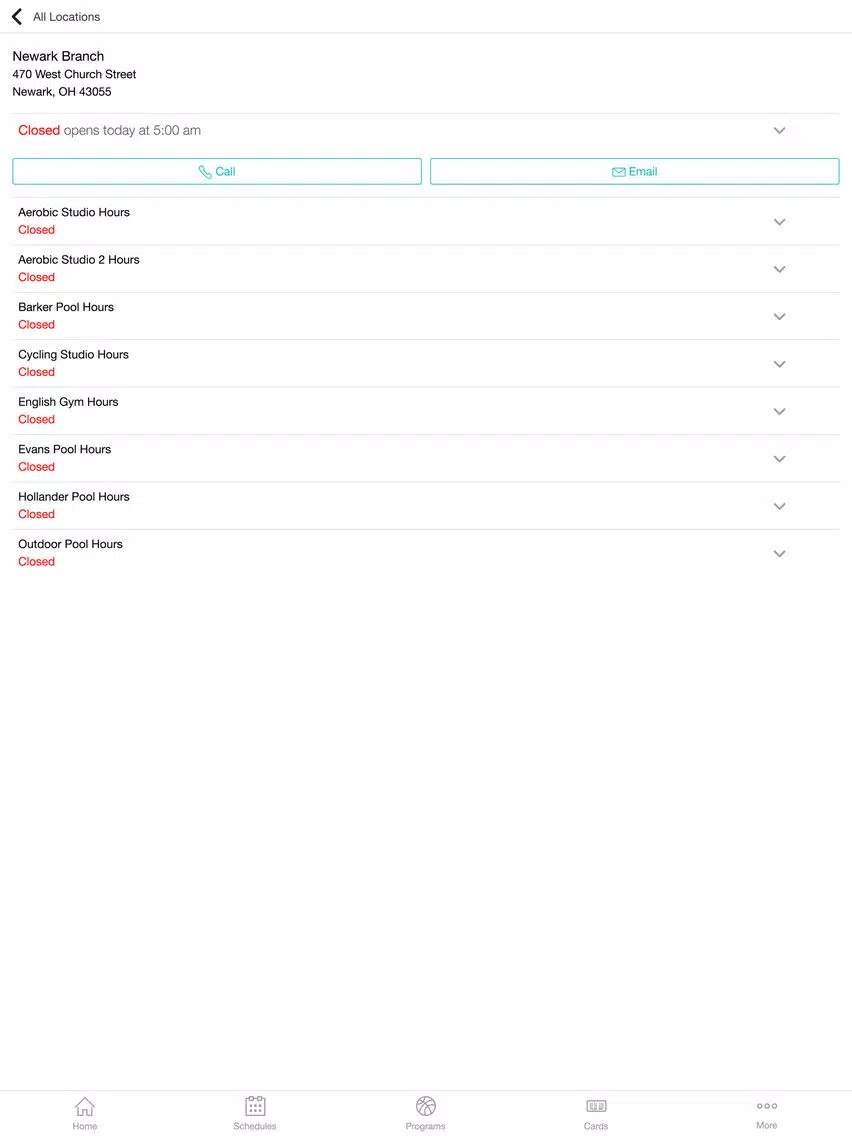Select the 'Outdoor Pool Hours' label
Screen dimensions: 852x1136
pos(70,544)
